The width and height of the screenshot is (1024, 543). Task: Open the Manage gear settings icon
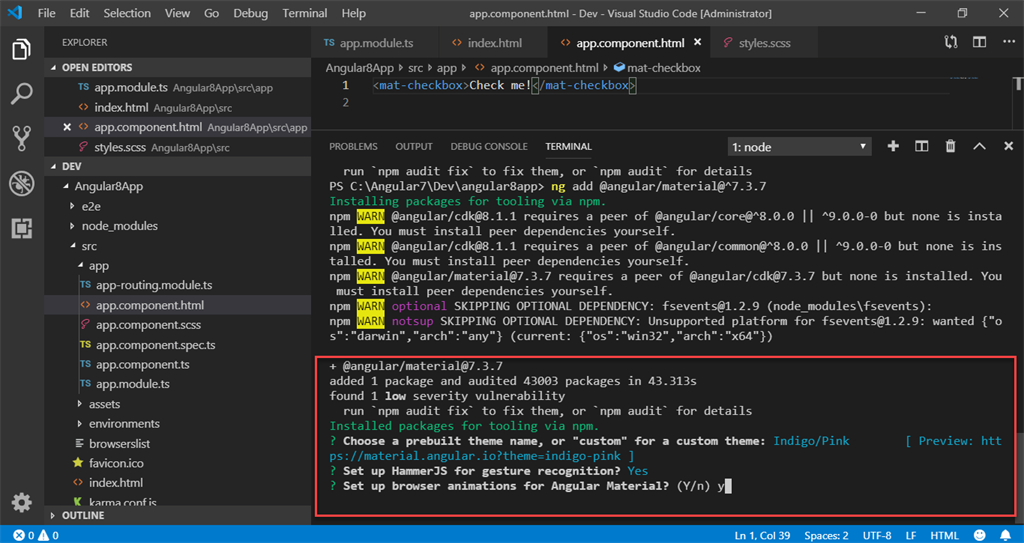pos(21,502)
